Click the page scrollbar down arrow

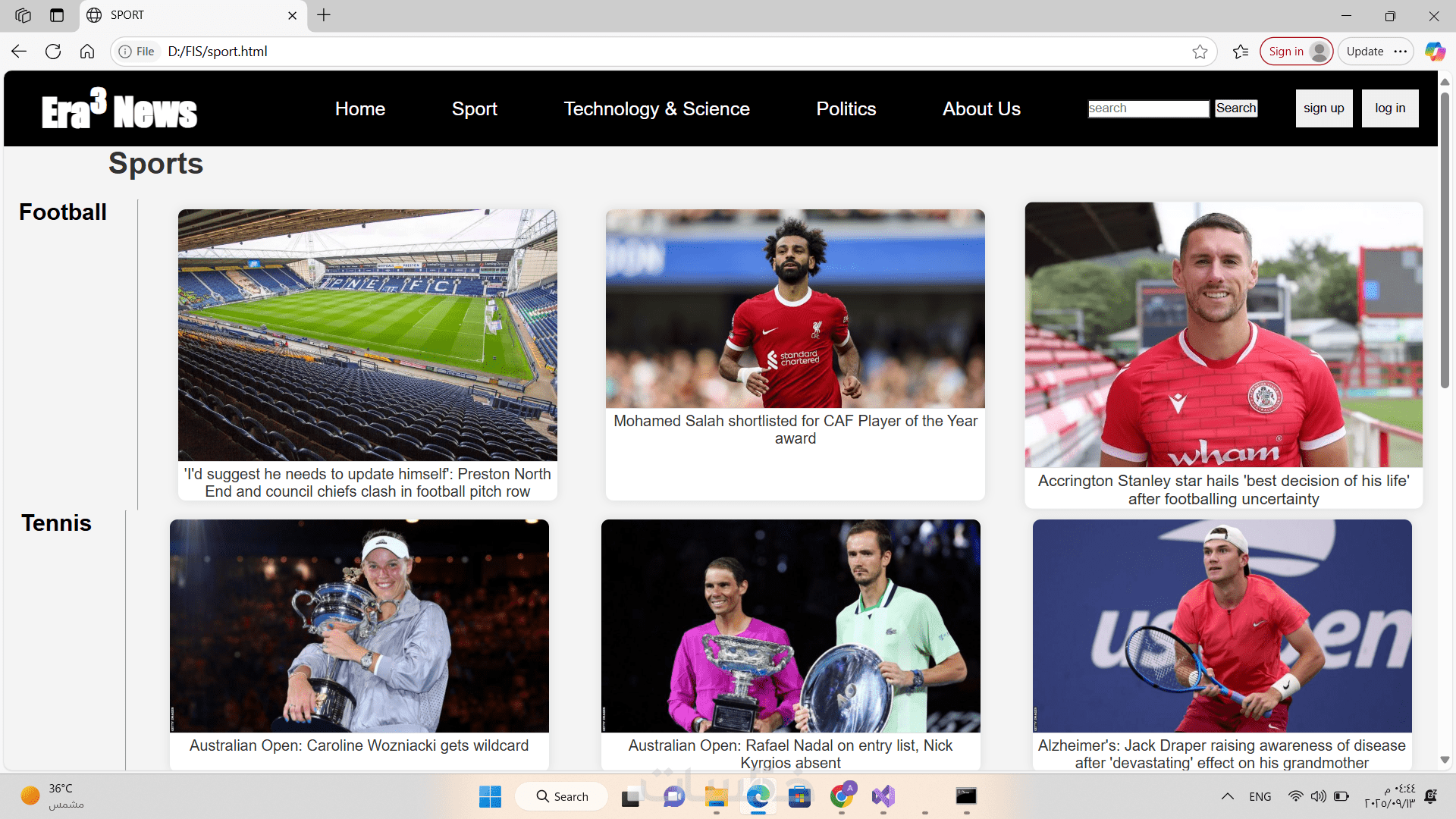1445,759
